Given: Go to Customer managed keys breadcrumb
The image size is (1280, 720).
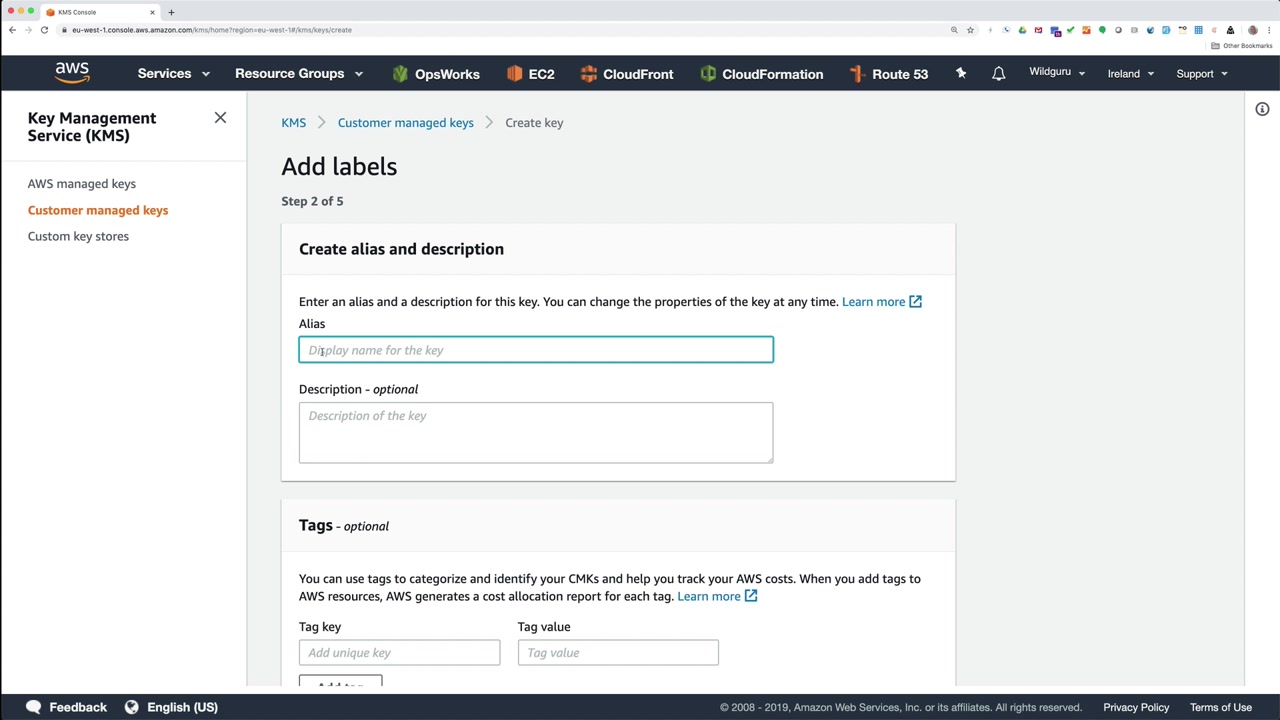Looking at the screenshot, I should [405, 123].
